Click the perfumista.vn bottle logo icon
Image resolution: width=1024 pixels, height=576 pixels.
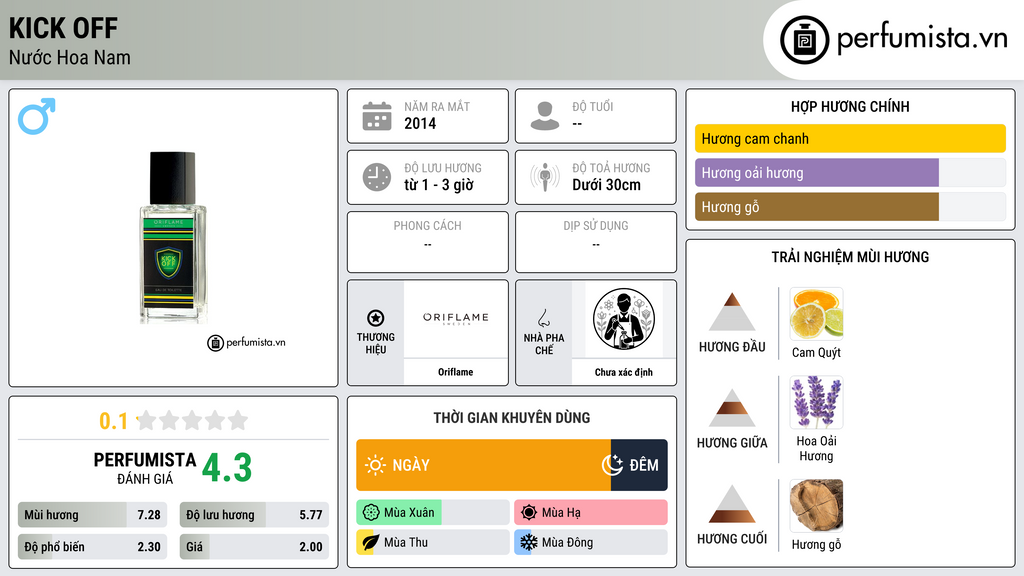tap(804, 40)
